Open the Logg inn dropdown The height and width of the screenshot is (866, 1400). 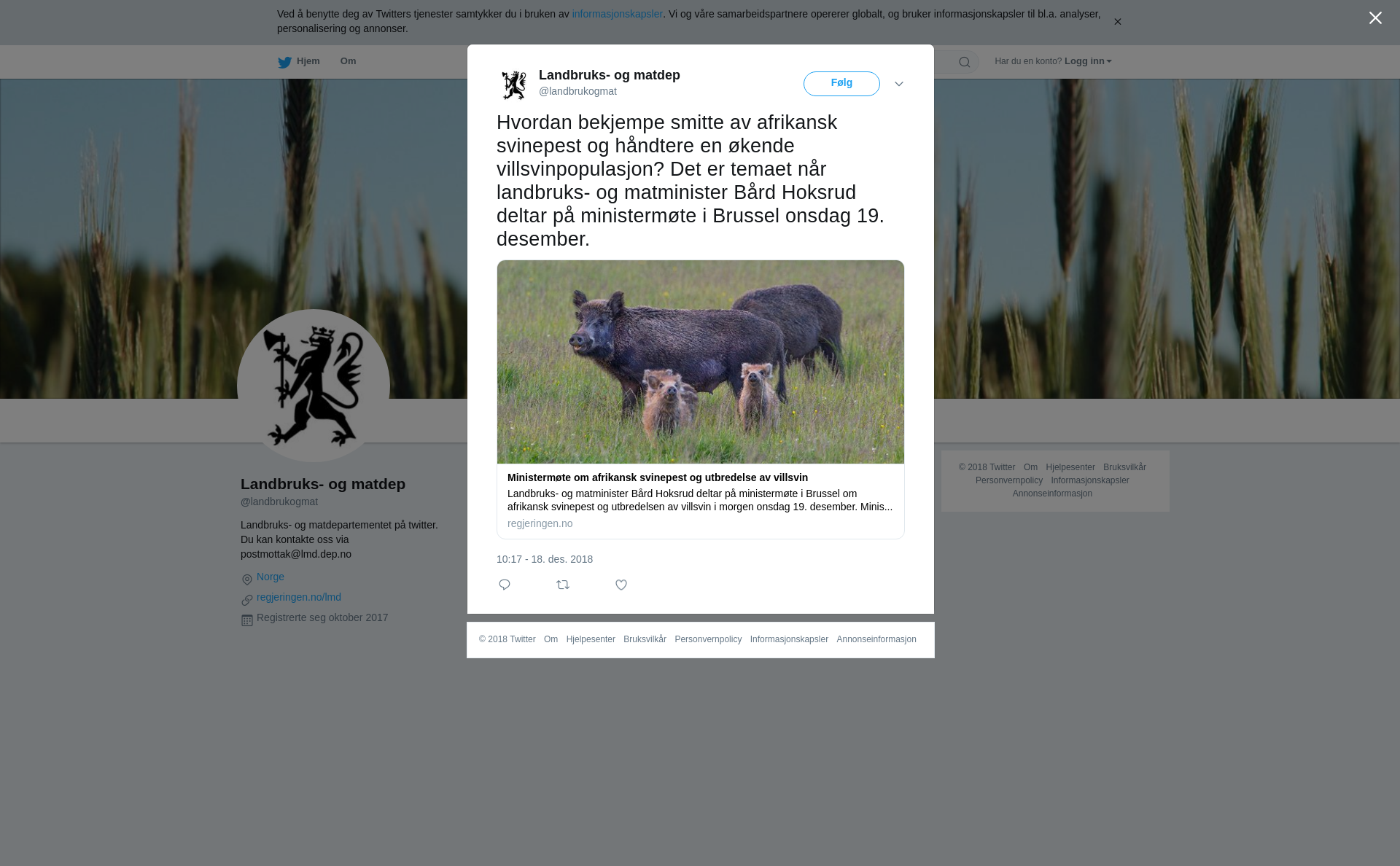1088,61
